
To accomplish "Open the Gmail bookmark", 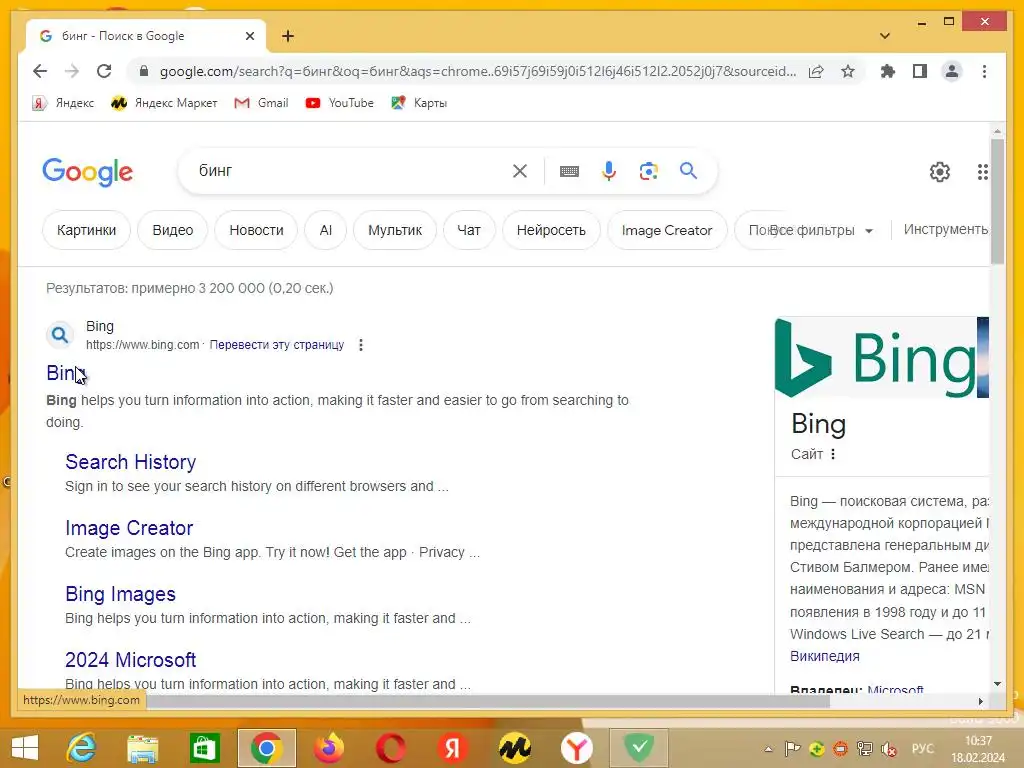I will (262, 103).
